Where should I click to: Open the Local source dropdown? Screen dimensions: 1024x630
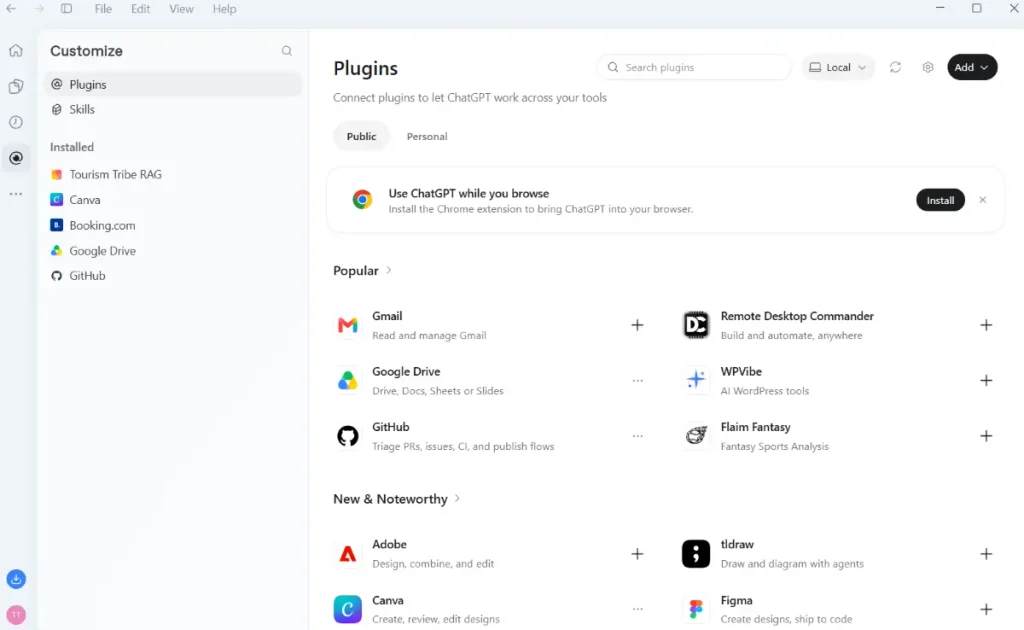(838, 67)
